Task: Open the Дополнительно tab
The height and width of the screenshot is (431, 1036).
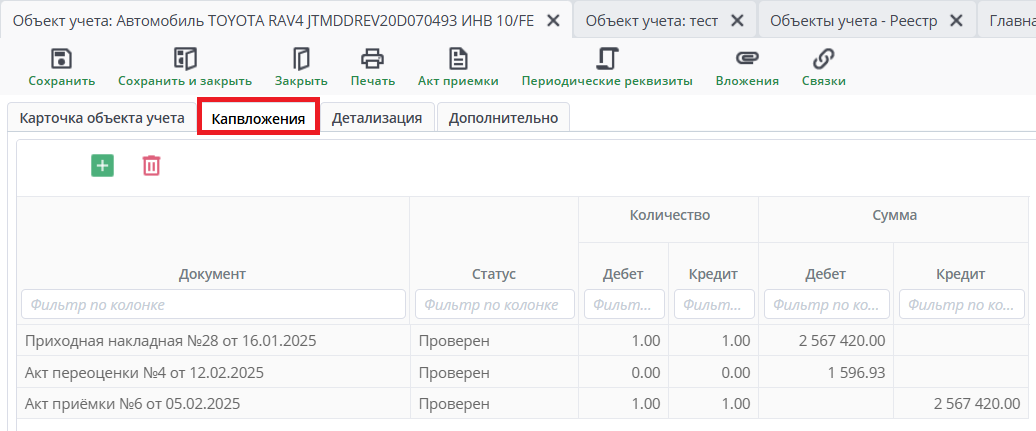Action: click(x=503, y=118)
